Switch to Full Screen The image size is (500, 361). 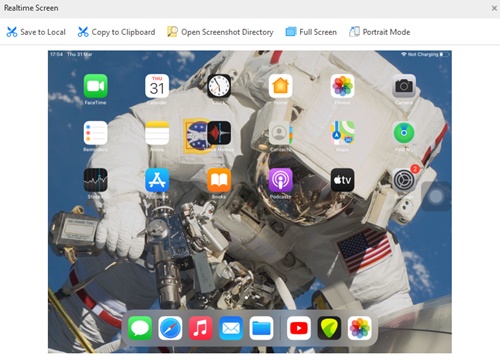pos(311,32)
